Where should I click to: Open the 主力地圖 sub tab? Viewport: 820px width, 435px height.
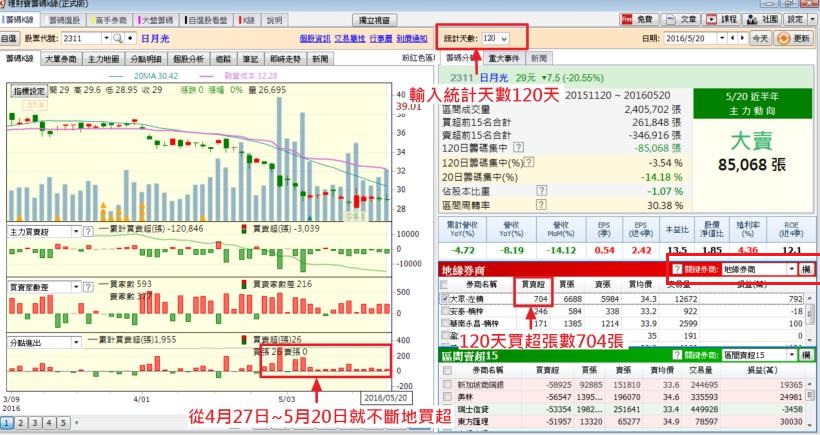tap(104, 59)
